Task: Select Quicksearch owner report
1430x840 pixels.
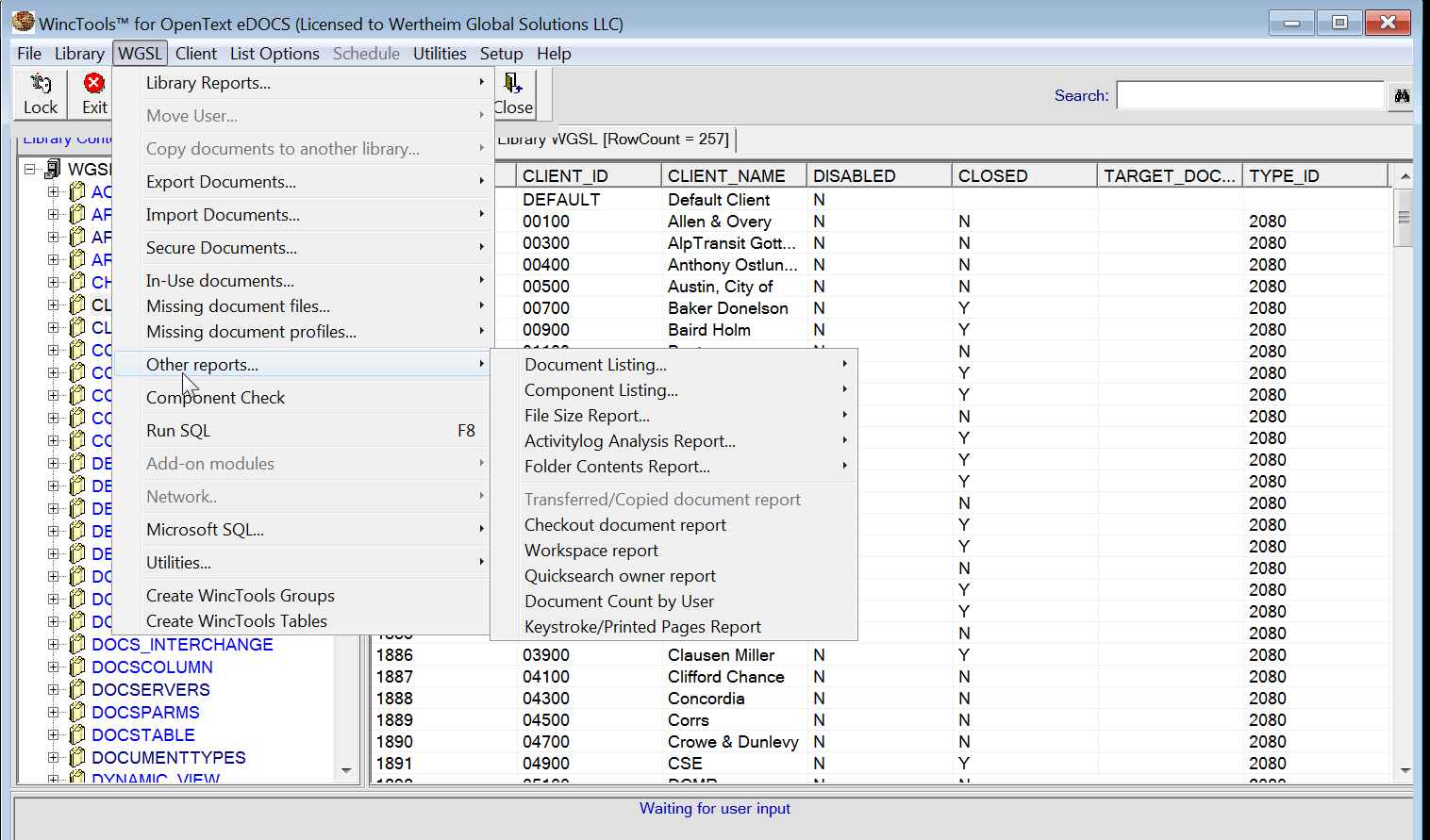Action: pyautogui.click(x=673, y=576)
